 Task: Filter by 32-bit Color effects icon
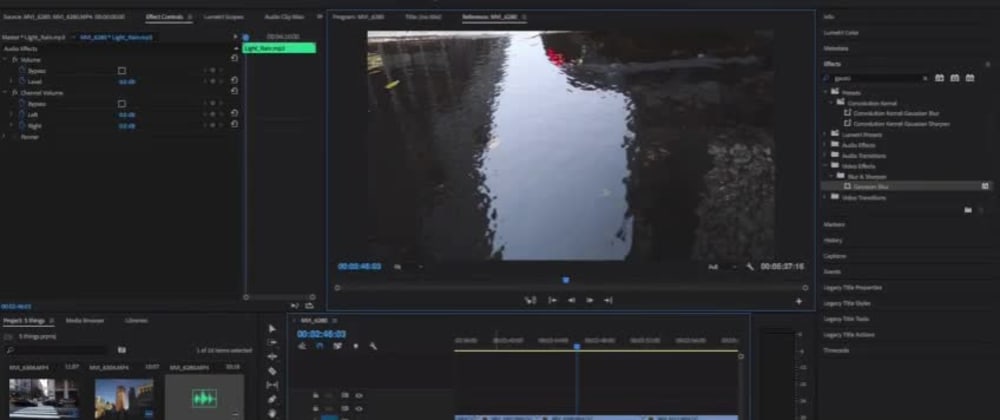(955, 78)
